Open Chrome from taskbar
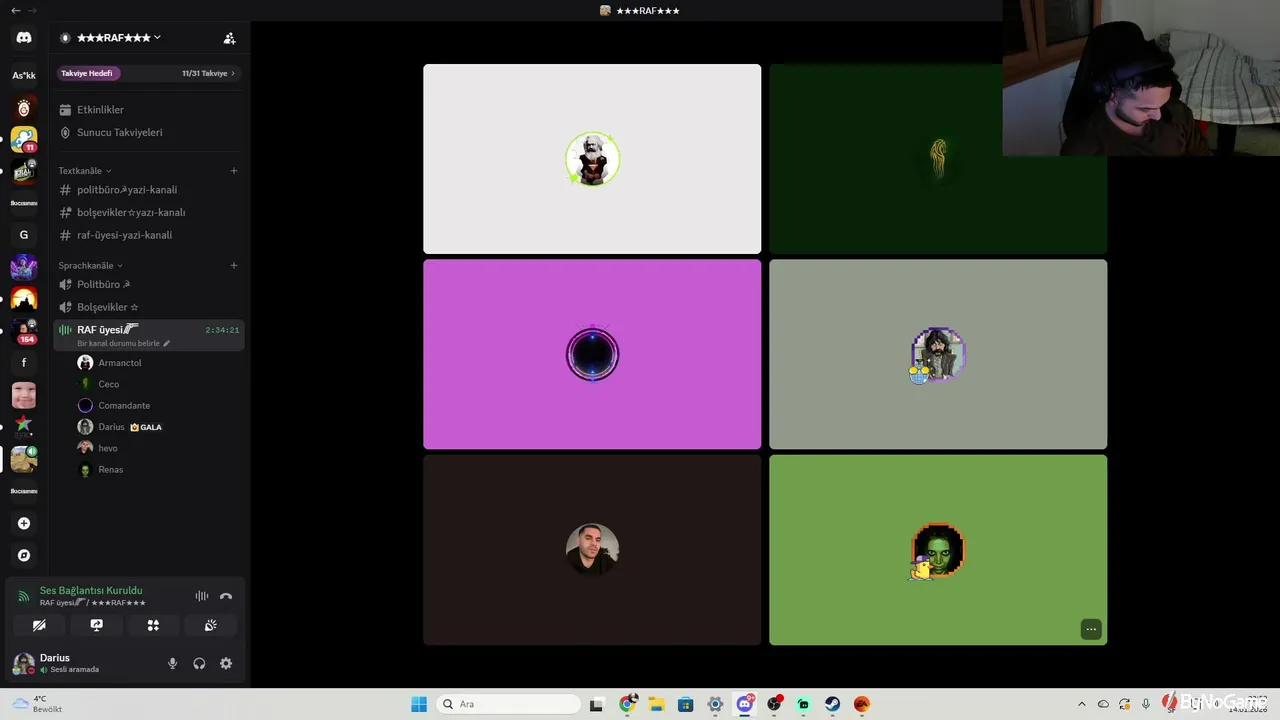Screen dimensions: 1280x720 [x=627, y=704]
